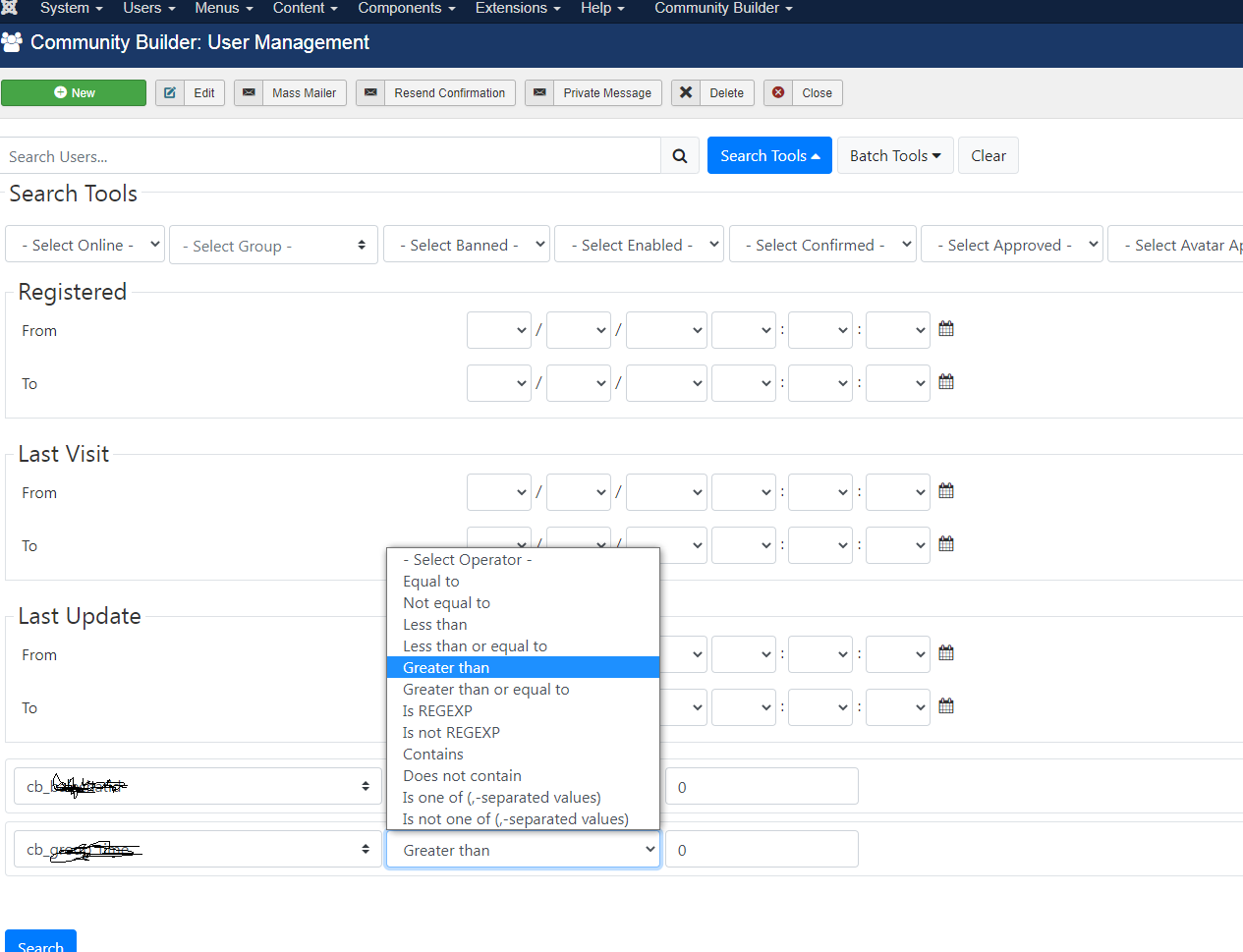The height and width of the screenshot is (952, 1243).
Task: Open the System menu
Action: point(71,9)
